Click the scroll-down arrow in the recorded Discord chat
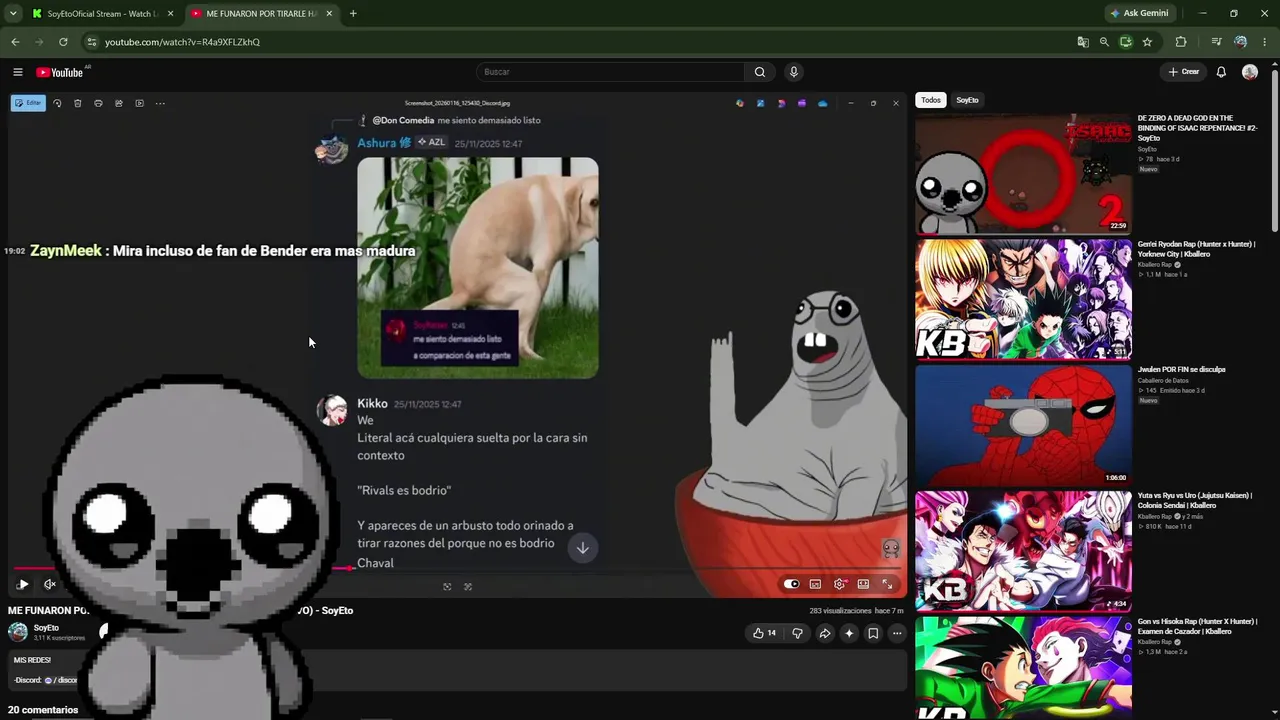Viewport: 1280px width, 720px height. [583, 548]
